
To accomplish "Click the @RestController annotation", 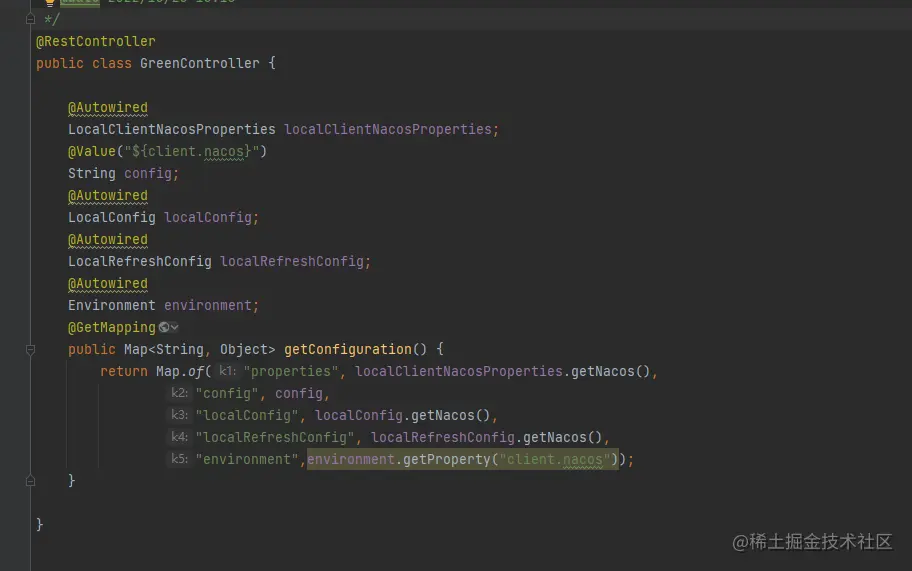I will [x=96, y=41].
